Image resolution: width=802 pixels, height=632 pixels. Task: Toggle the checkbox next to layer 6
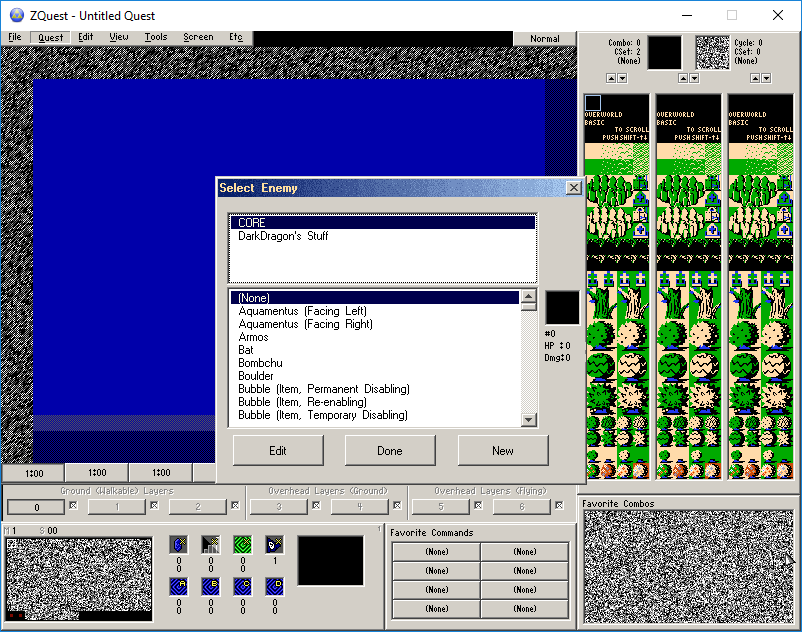[559, 505]
